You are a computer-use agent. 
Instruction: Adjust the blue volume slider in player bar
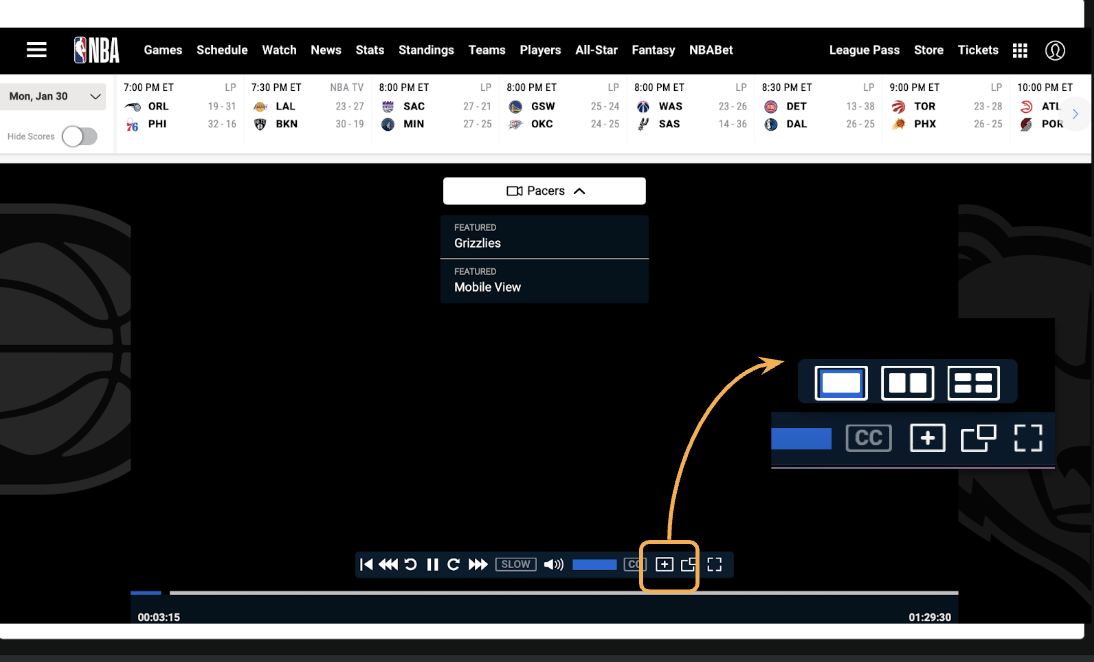pos(594,564)
